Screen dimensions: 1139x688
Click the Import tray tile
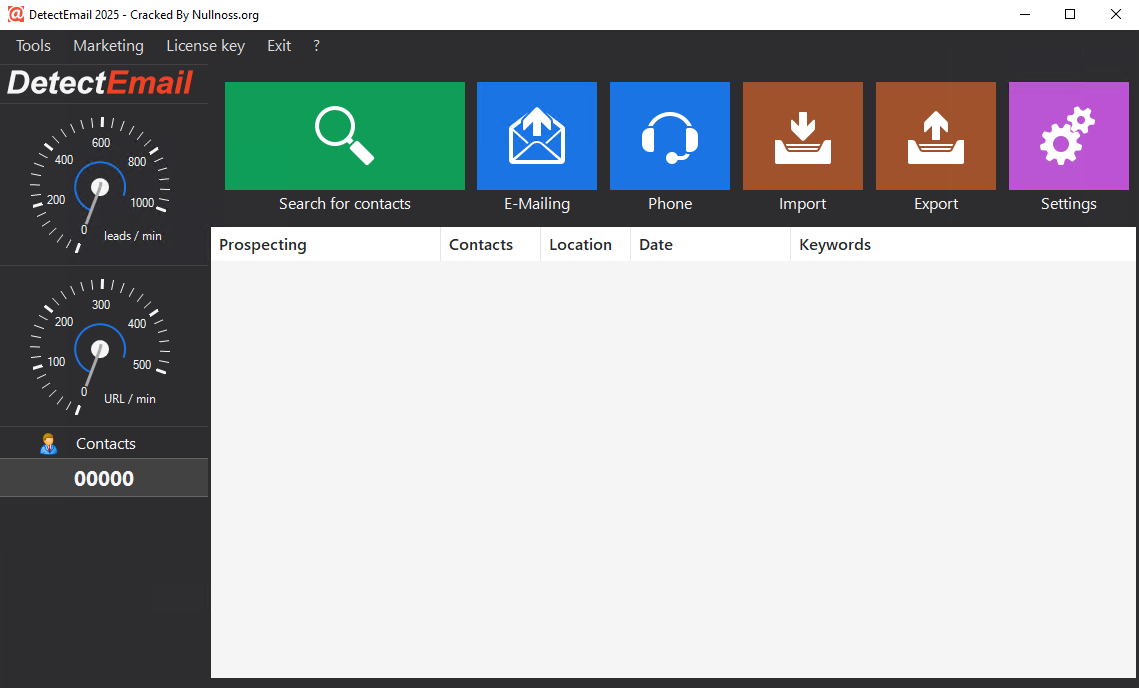pos(803,136)
